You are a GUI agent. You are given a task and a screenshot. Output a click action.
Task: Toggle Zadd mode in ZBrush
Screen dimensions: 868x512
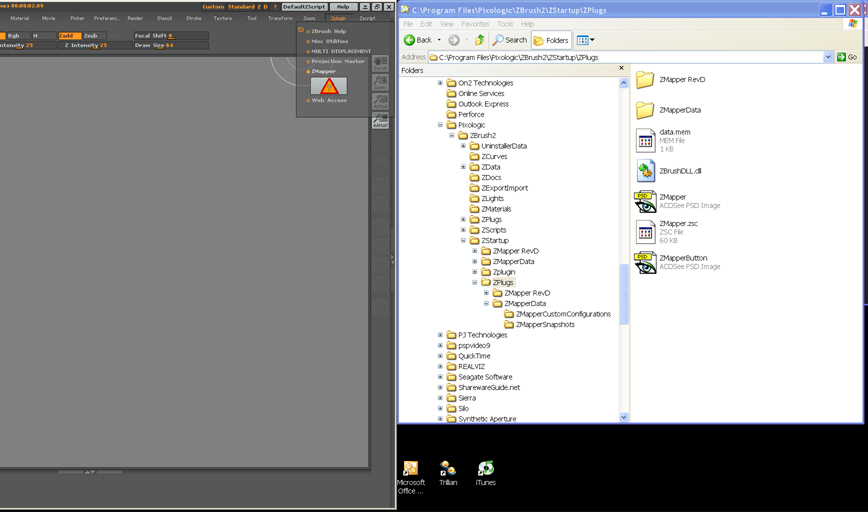pos(70,35)
